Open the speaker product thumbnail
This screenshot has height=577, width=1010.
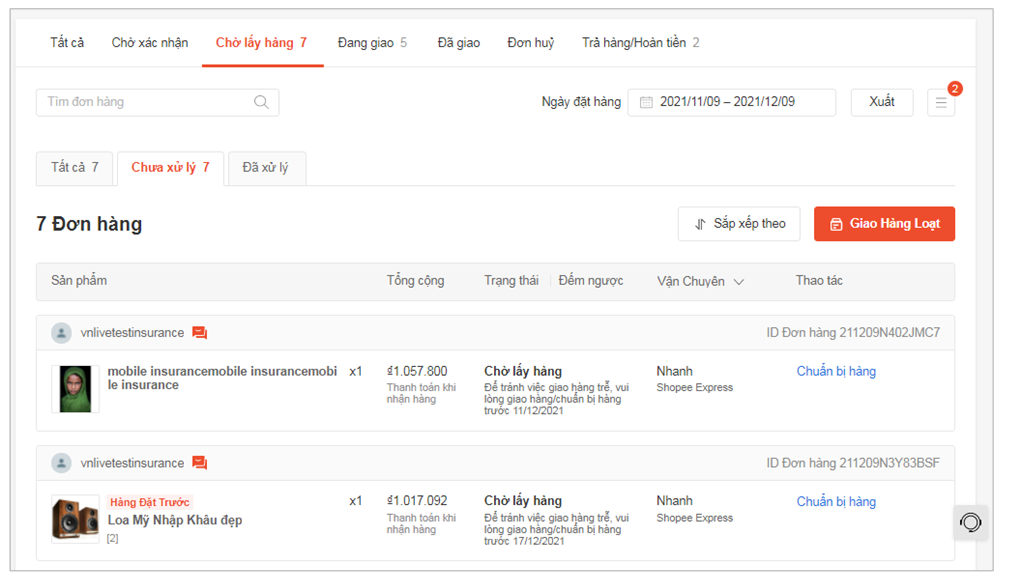76,519
